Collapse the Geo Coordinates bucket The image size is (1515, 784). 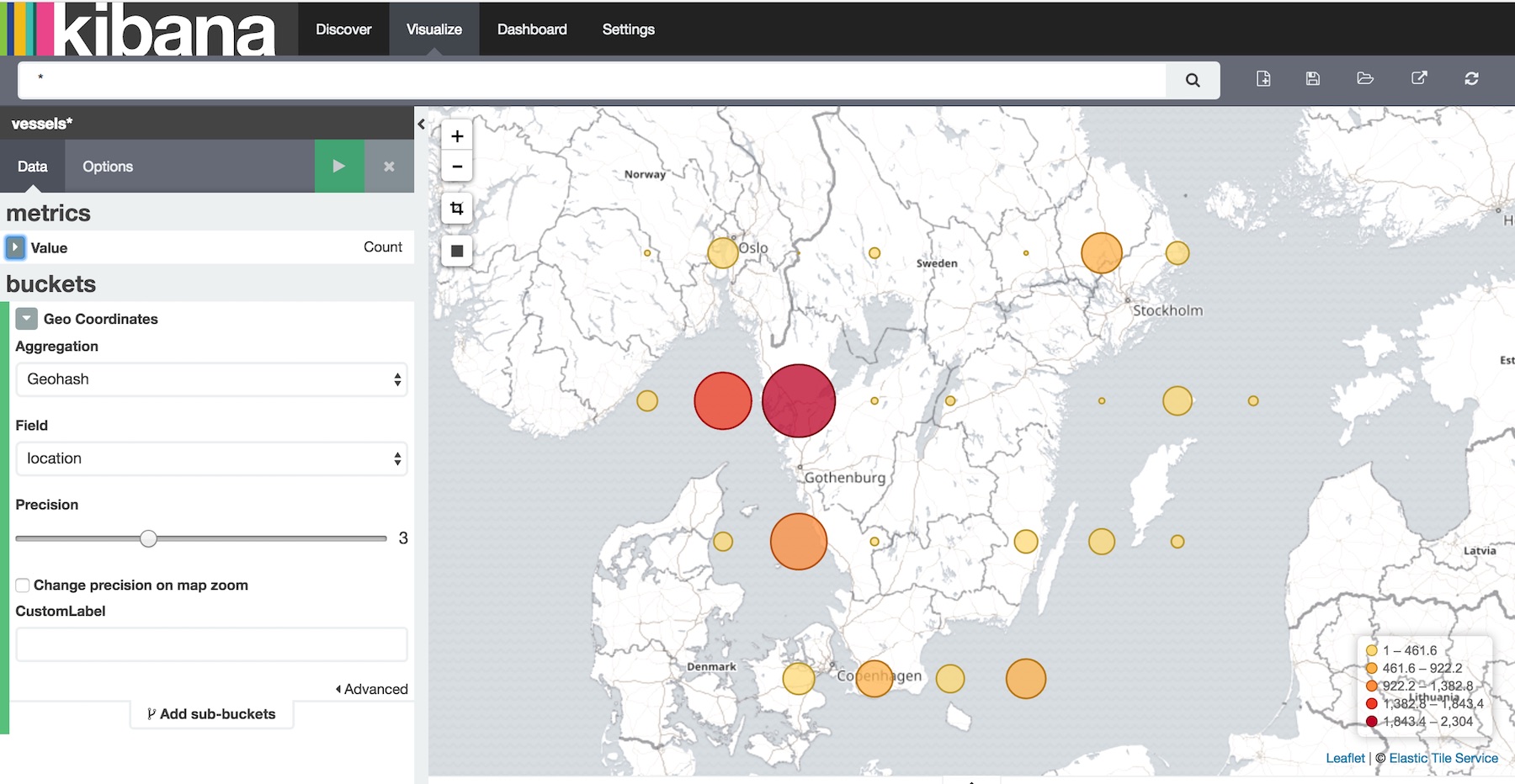[27, 319]
